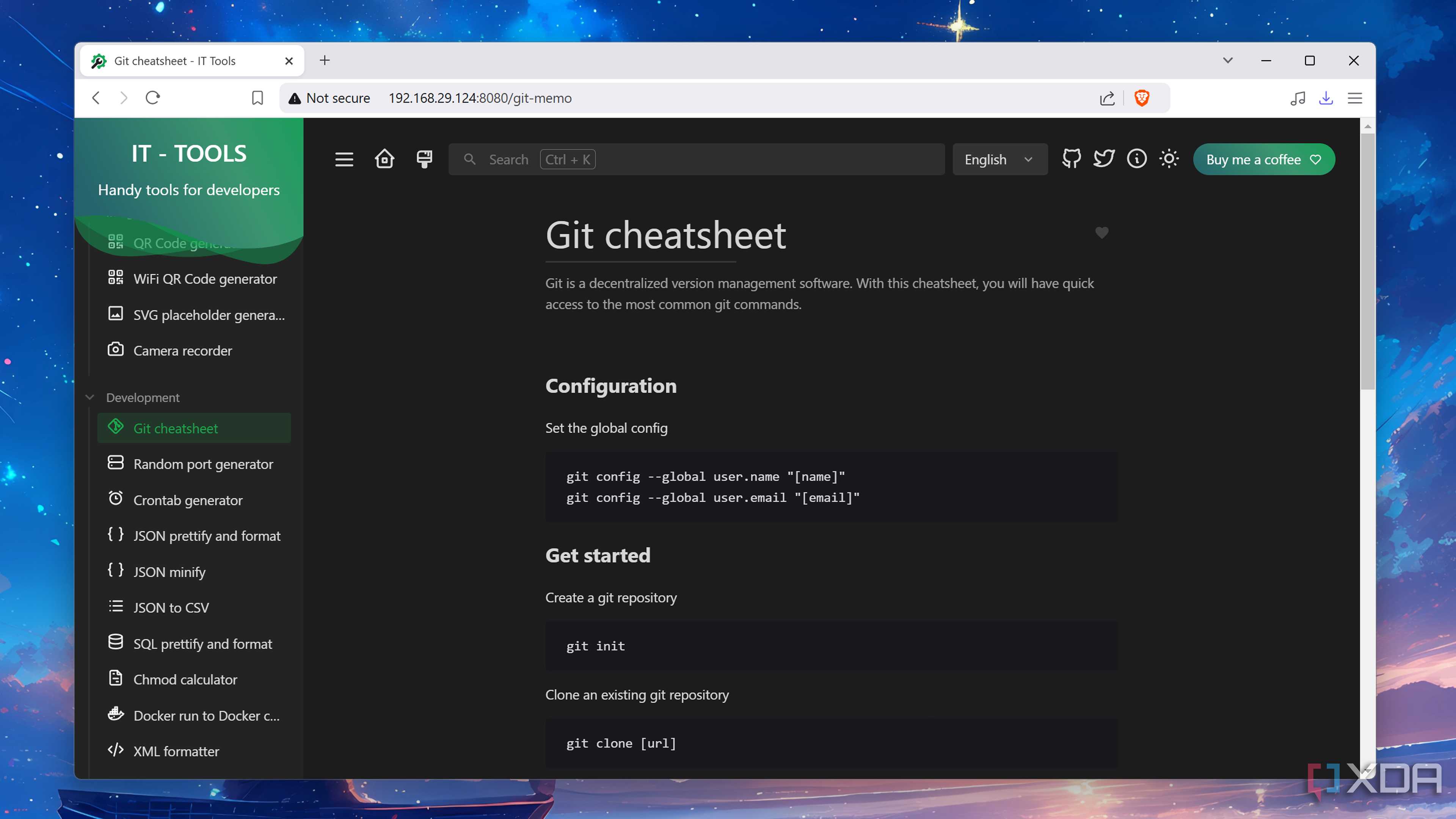Focus the Search tools field
Viewport: 1456px width, 819px height.
pos(697,159)
